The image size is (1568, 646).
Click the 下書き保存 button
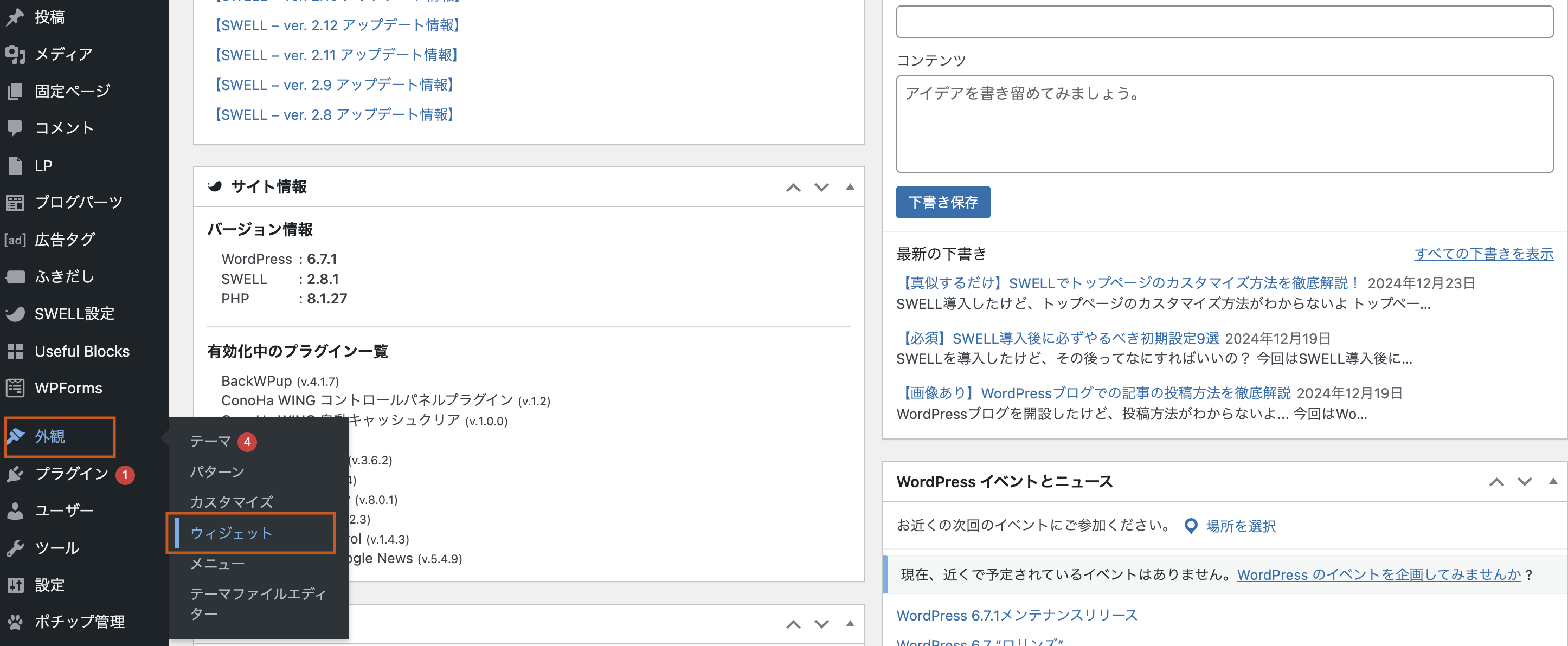click(943, 203)
